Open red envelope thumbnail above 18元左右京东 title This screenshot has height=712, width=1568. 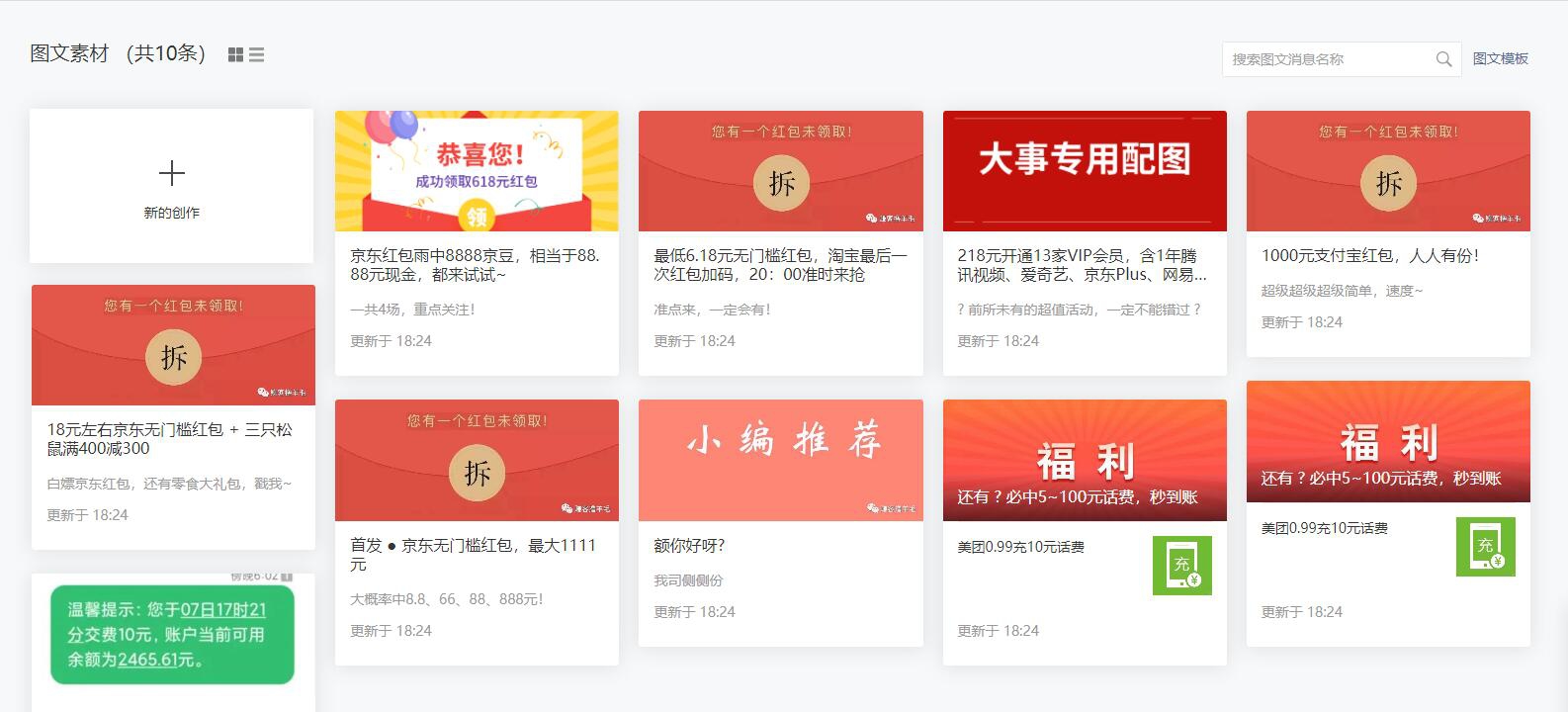[173, 345]
